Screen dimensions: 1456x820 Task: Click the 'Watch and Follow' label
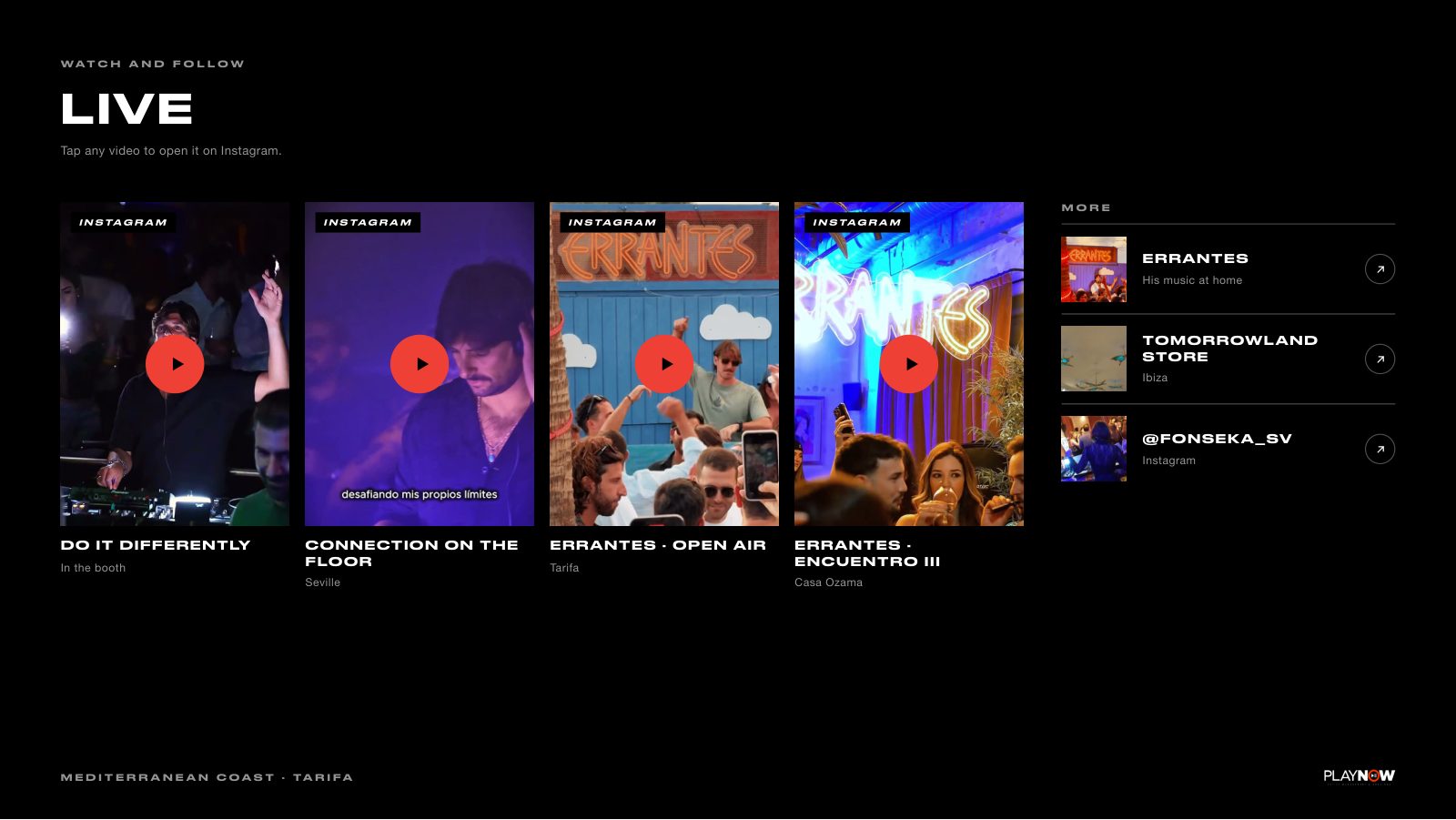click(x=153, y=64)
